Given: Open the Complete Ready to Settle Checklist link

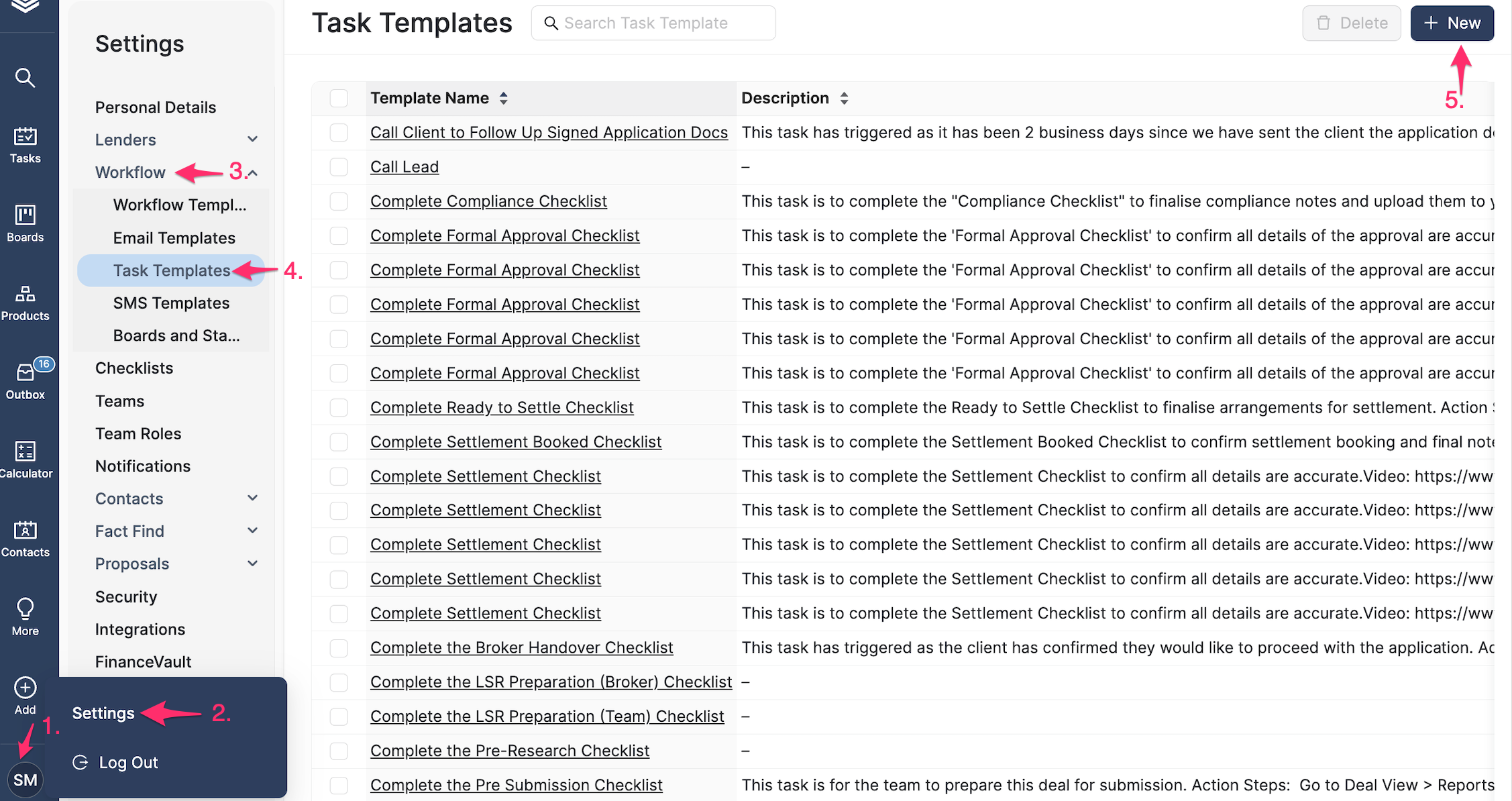Looking at the screenshot, I should 501,407.
